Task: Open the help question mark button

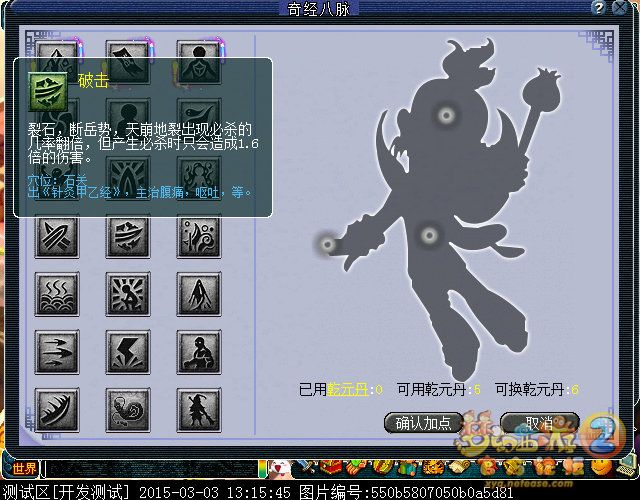Action: click(598, 8)
